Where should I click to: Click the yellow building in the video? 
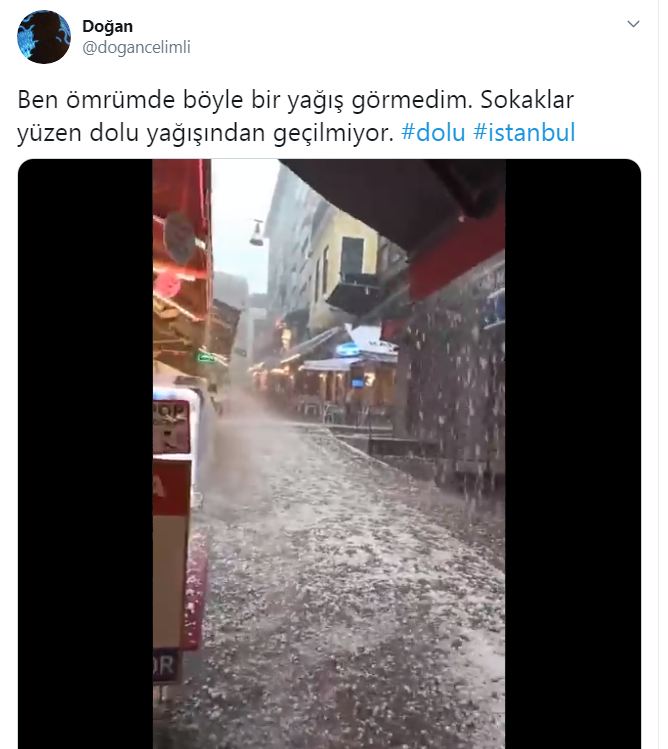coord(344,268)
